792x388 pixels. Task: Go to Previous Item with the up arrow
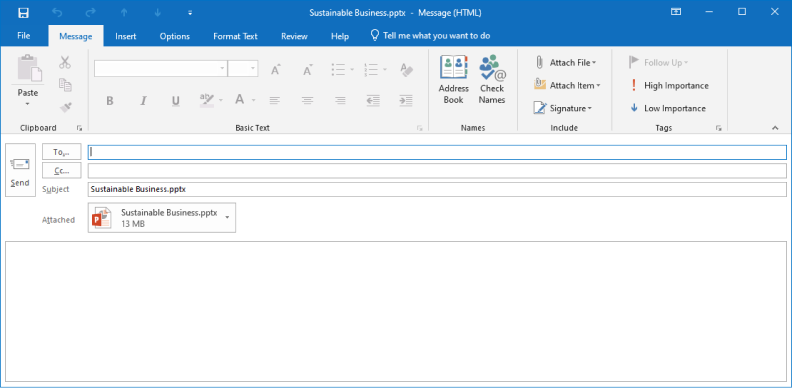pyautogui.click(x=124, y=12)
